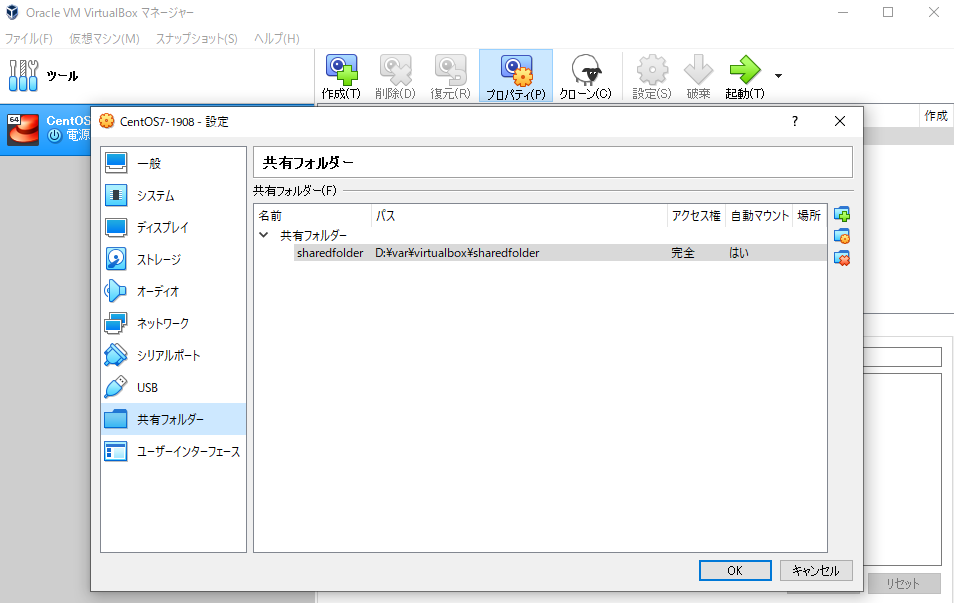Screen dimensions: 954x603
Task: Click the 完全 access value cell
Action: pos(683,253)
